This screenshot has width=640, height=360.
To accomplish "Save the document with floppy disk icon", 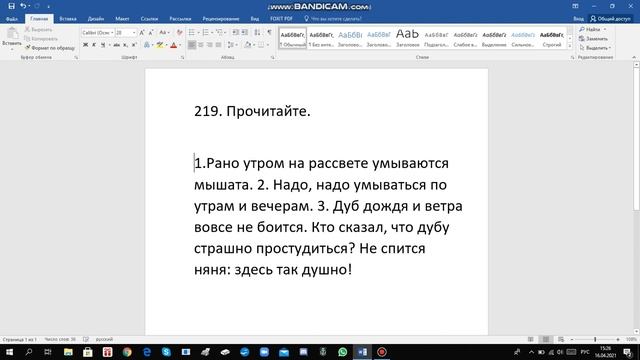I will tap(11, 6).
